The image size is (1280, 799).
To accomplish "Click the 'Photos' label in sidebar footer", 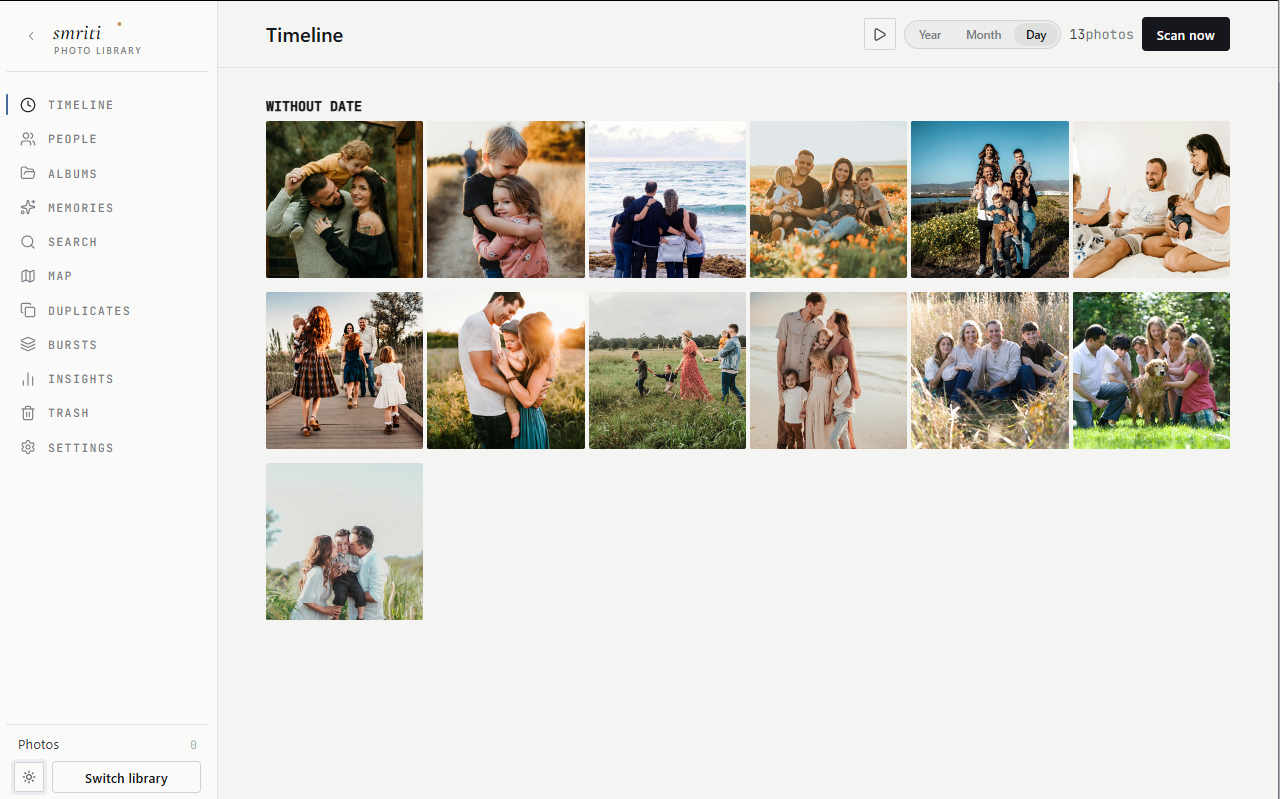I will tap(39, 744).
